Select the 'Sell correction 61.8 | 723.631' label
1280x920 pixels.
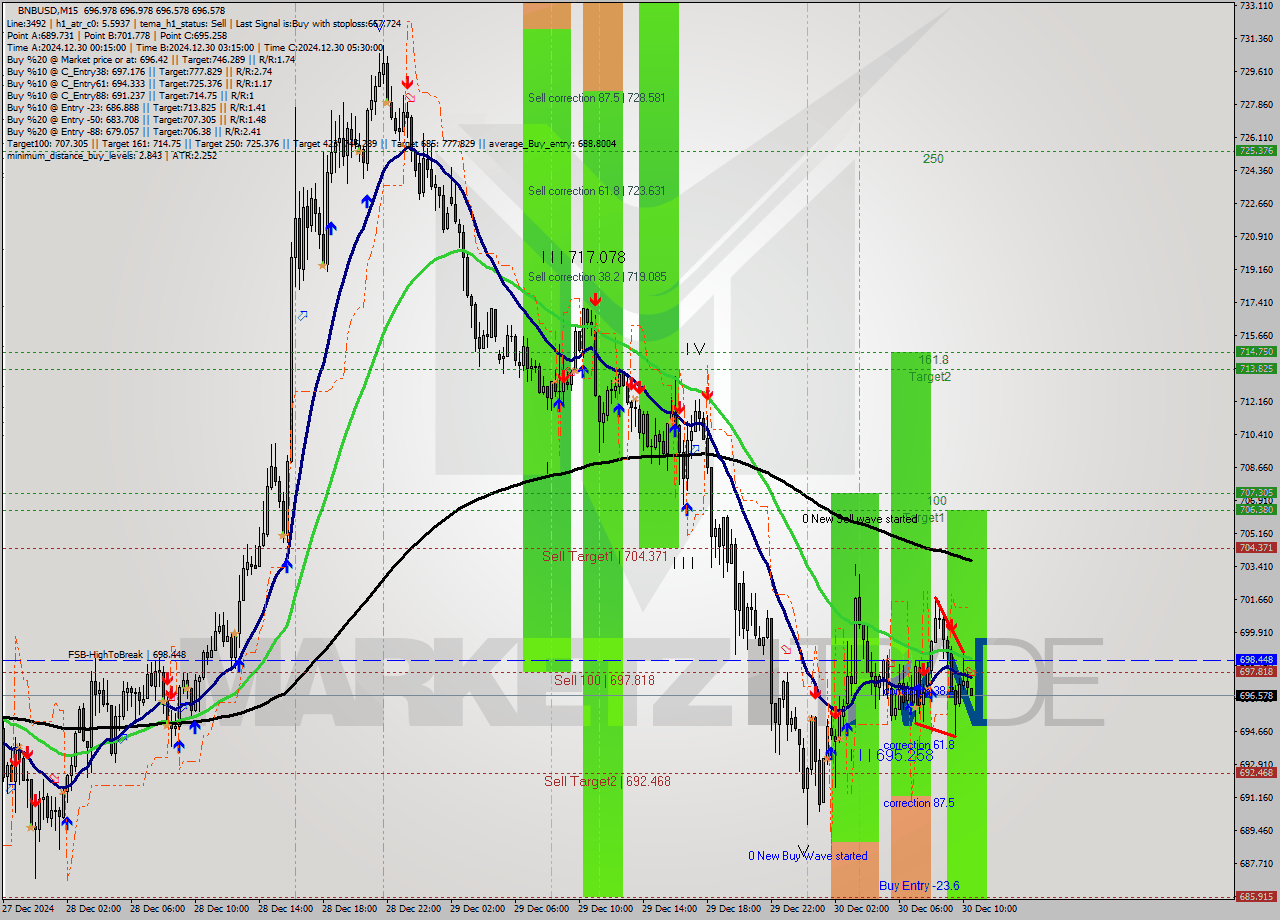click(596, 191)
